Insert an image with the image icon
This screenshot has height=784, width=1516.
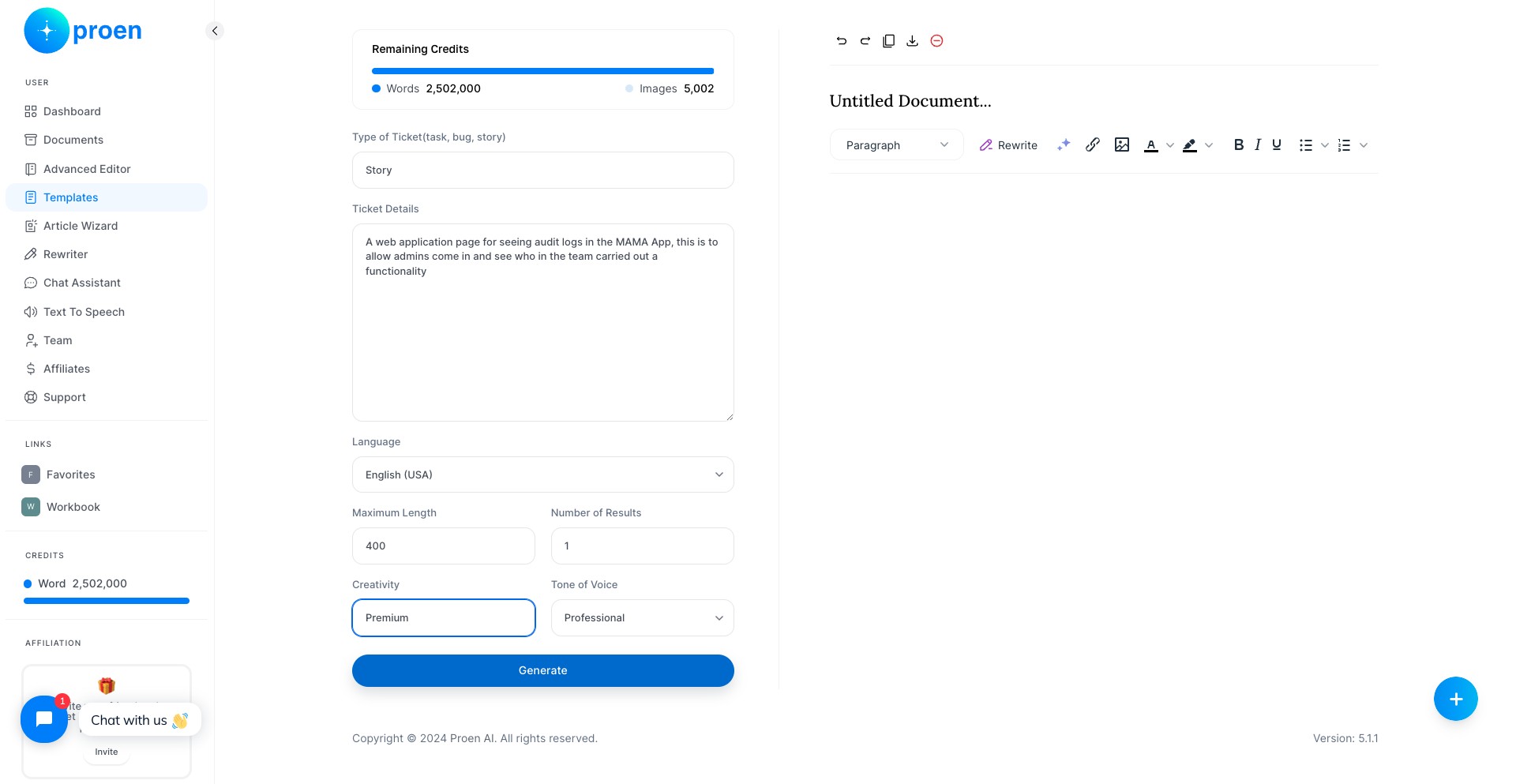[x=1122, y=144]
